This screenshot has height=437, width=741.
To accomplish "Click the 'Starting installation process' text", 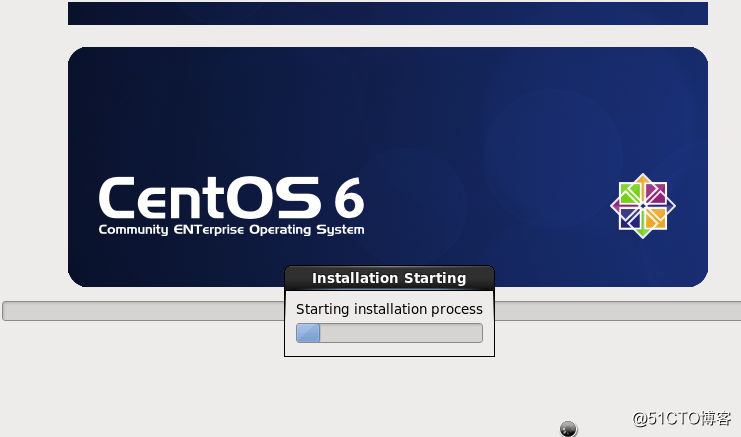I will (x=389, y=309).
